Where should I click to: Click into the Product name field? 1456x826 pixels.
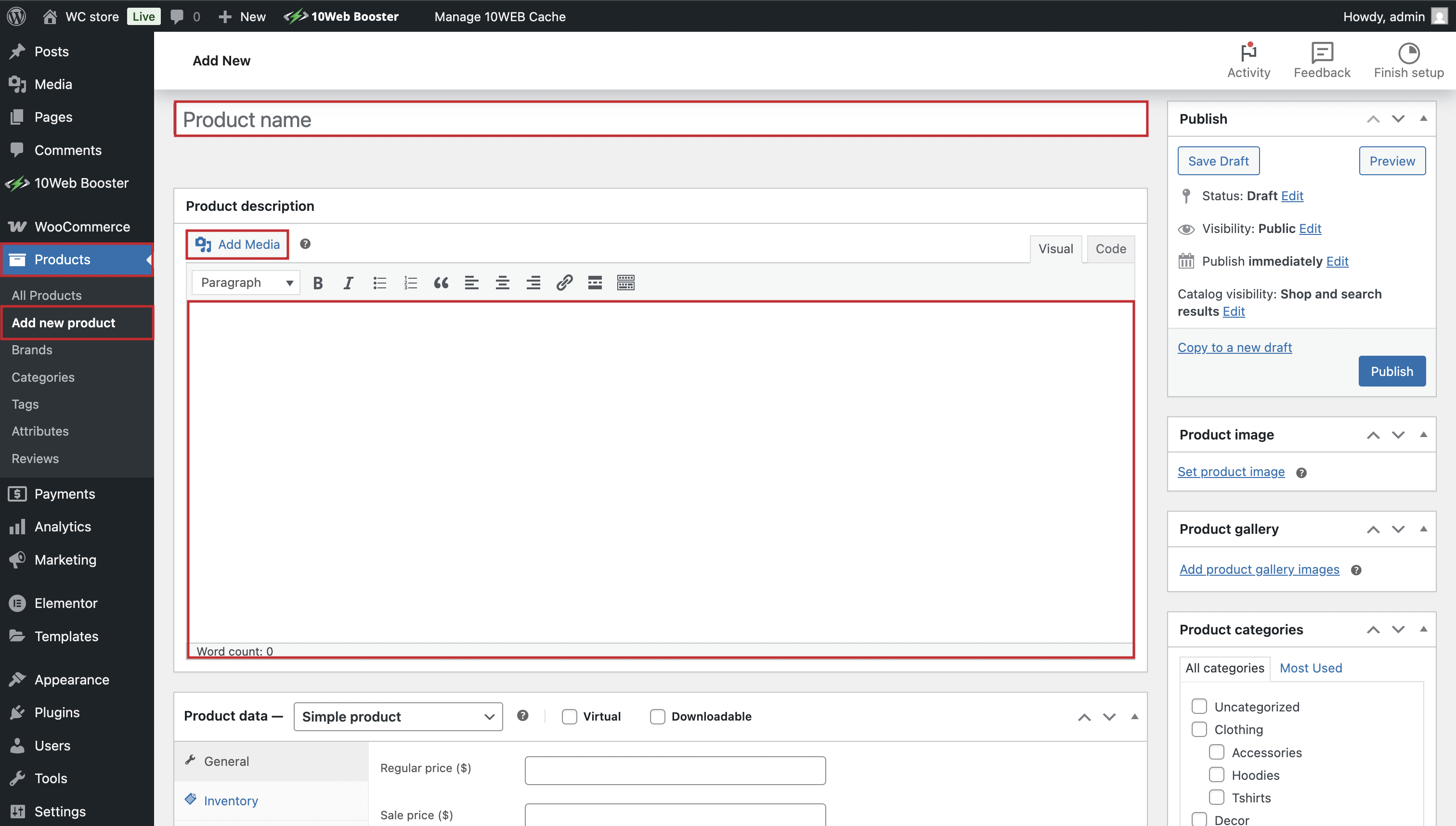[661, 120]
